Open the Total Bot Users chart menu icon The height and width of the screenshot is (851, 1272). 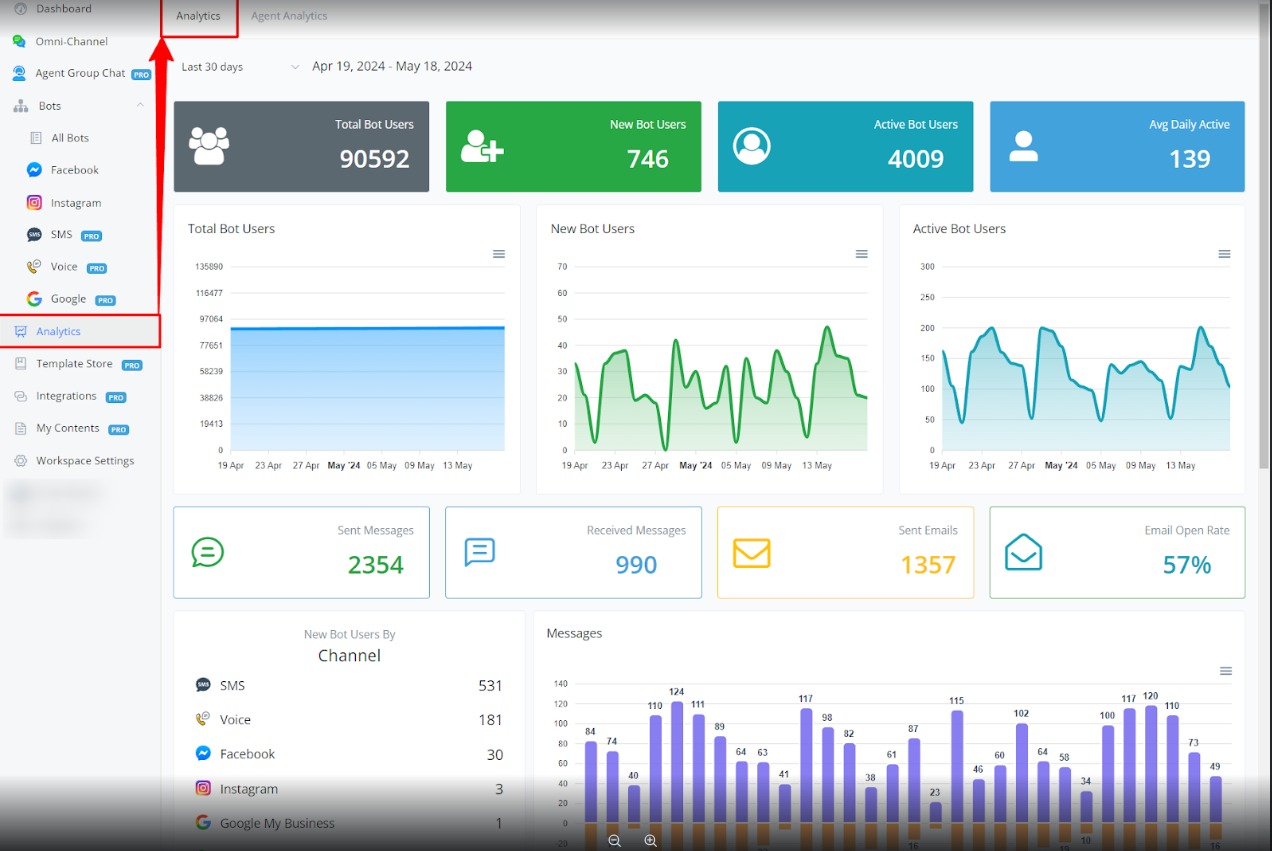(x=499, y=254)
